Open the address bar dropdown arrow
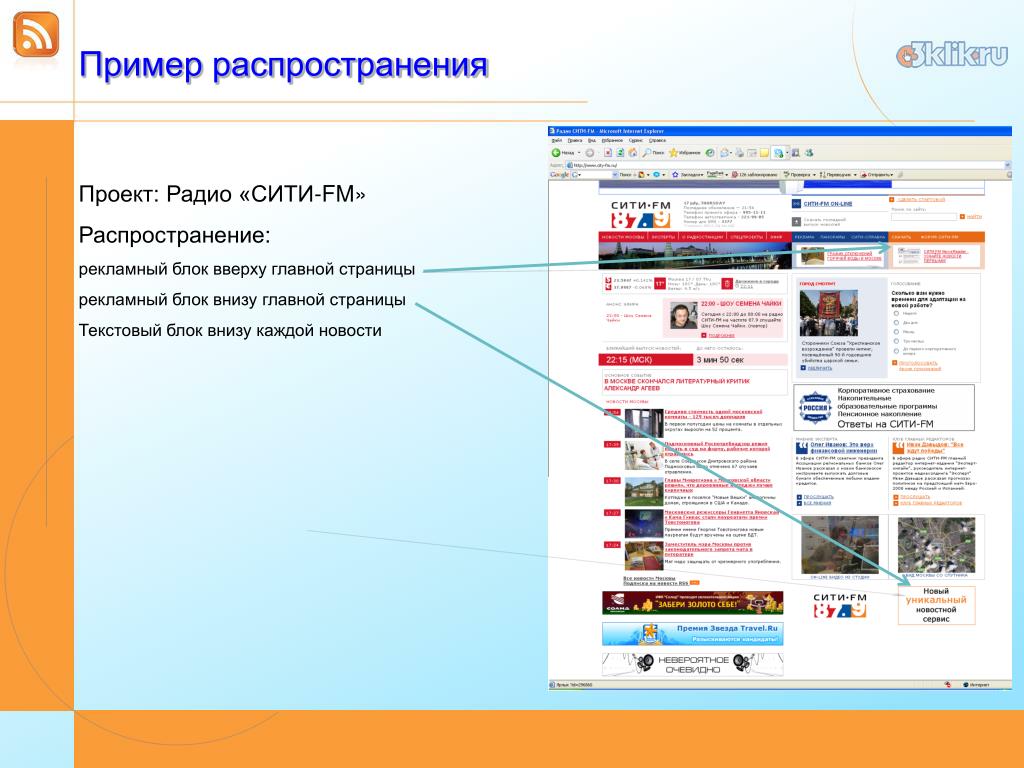Viewport: 1024px width, 768px height. point(1008,165)
